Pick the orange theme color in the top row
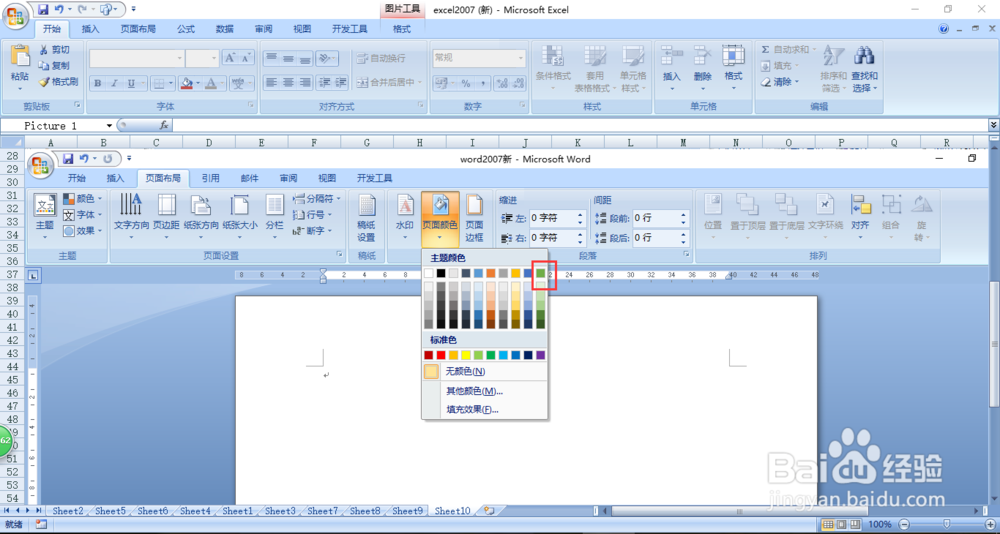This screenshot has height=534, width=1000. point(491,273)
